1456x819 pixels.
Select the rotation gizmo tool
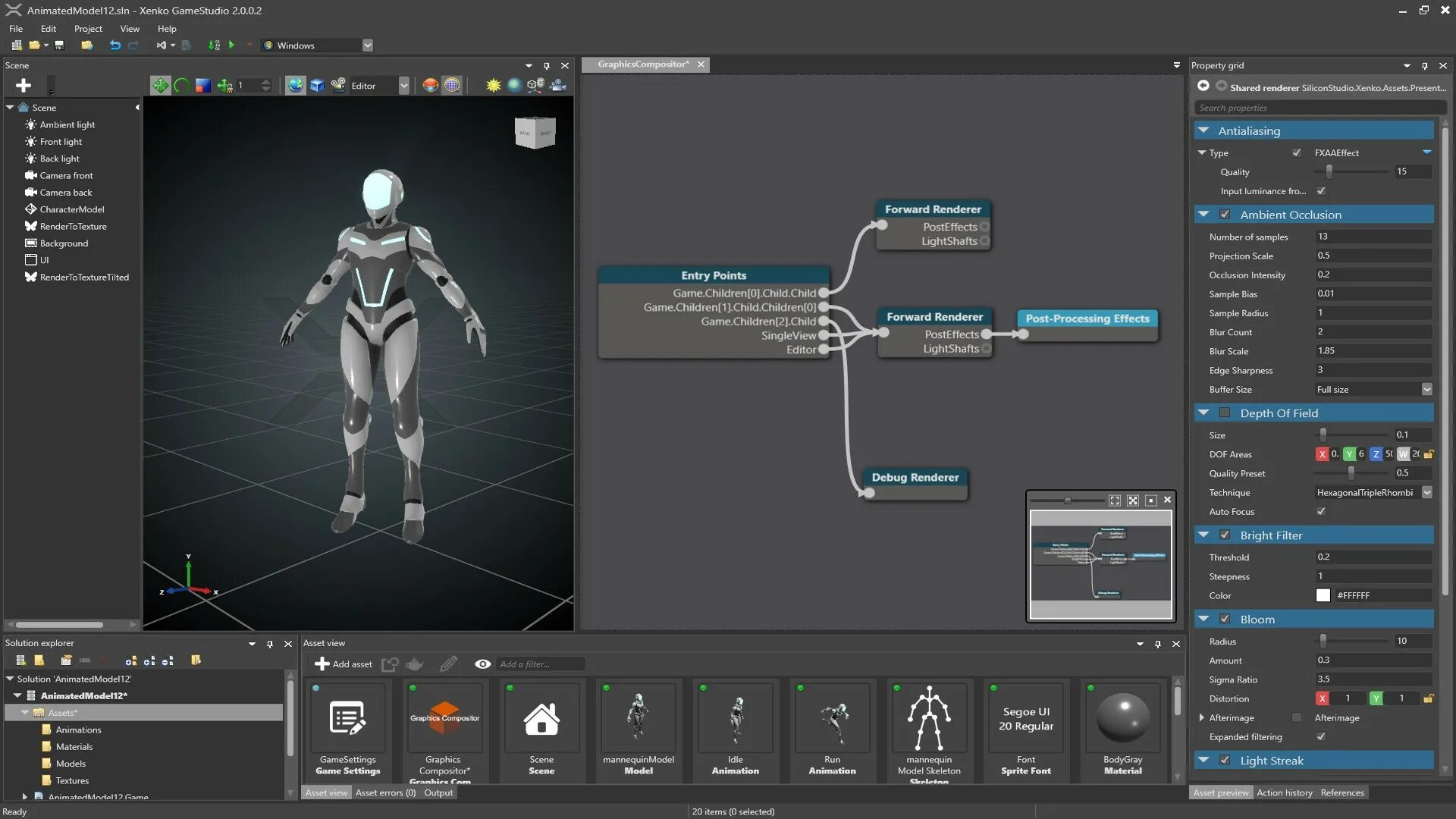[181, 86]
